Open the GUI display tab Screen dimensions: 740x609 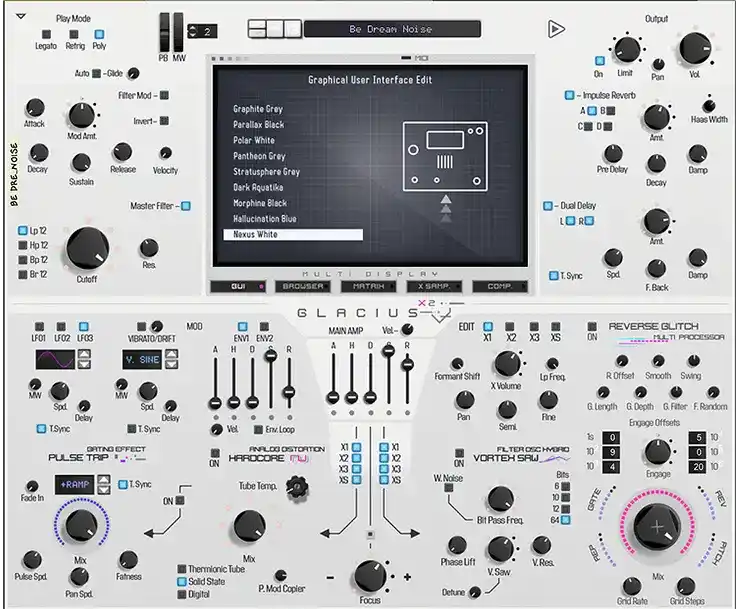point(238,286)
